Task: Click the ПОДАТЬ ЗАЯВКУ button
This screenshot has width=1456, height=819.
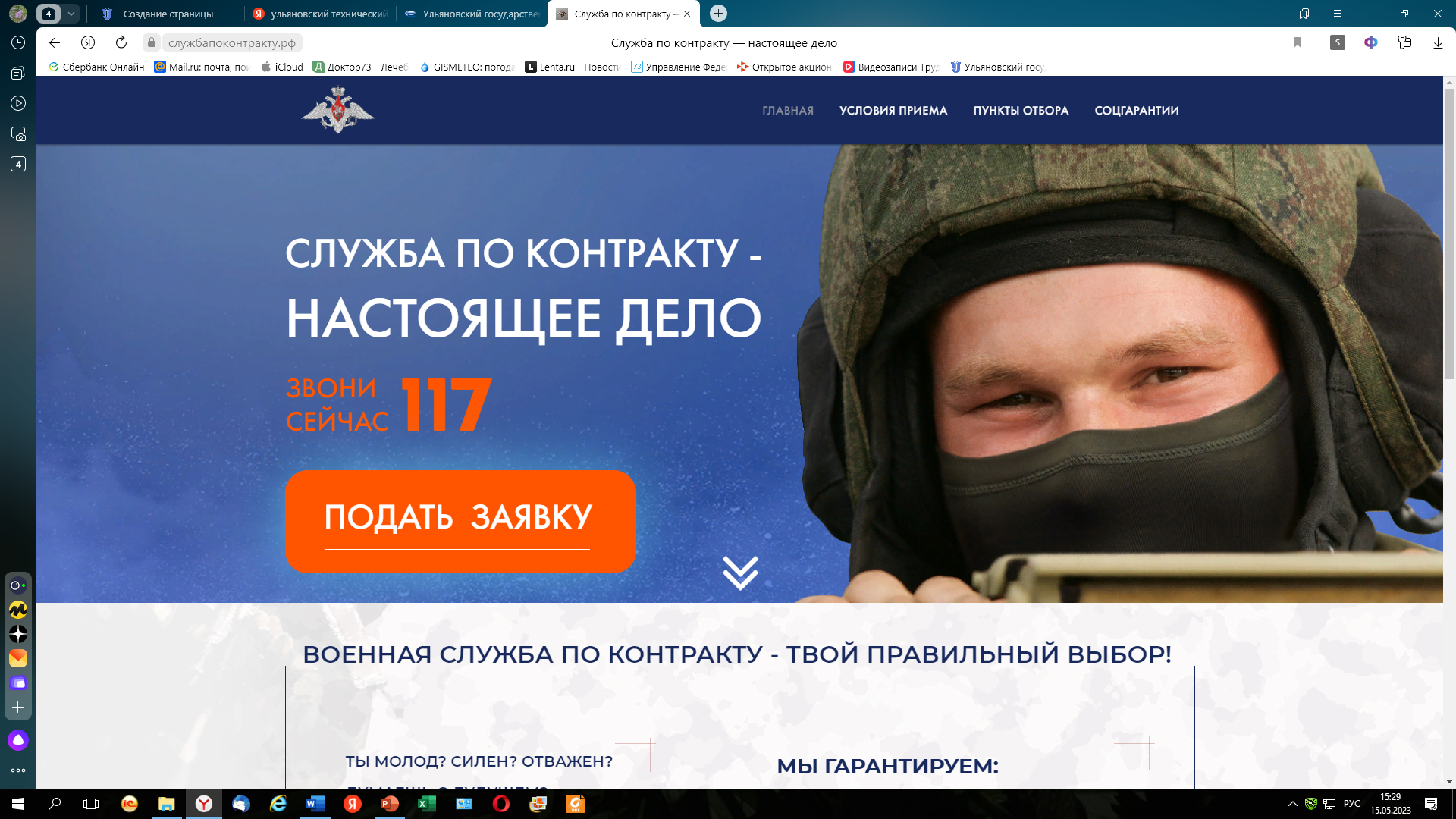Action: [x=460, y=521]
